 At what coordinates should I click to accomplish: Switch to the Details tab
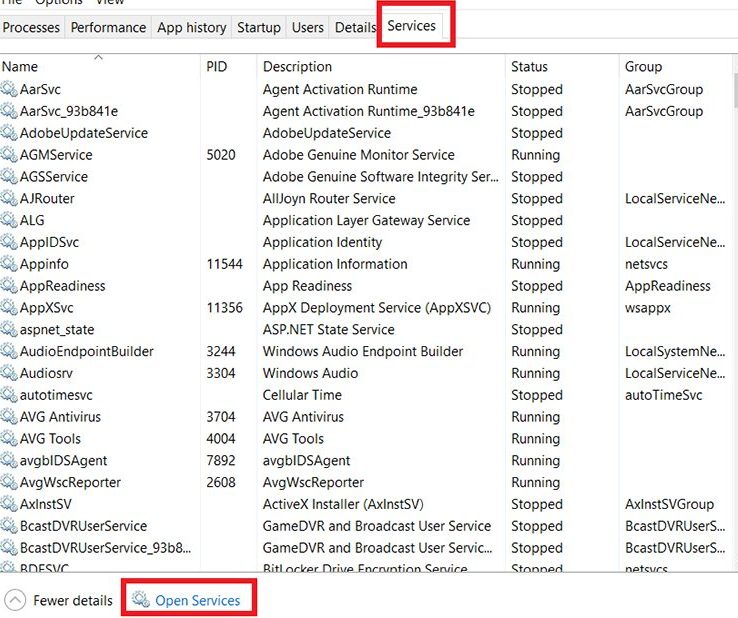pos(355,27)
